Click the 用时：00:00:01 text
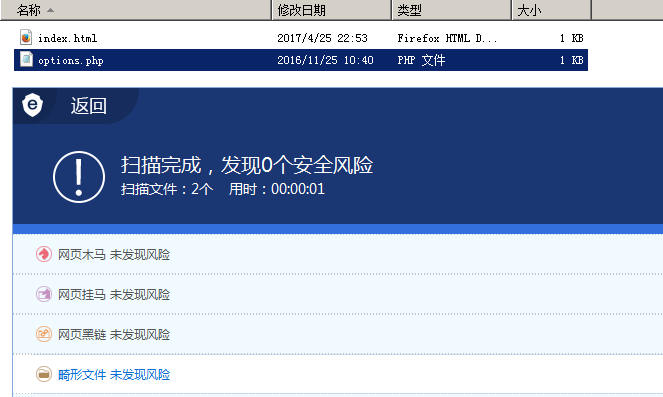The width and height of the screenshot is (663, 397). (277, 189)
